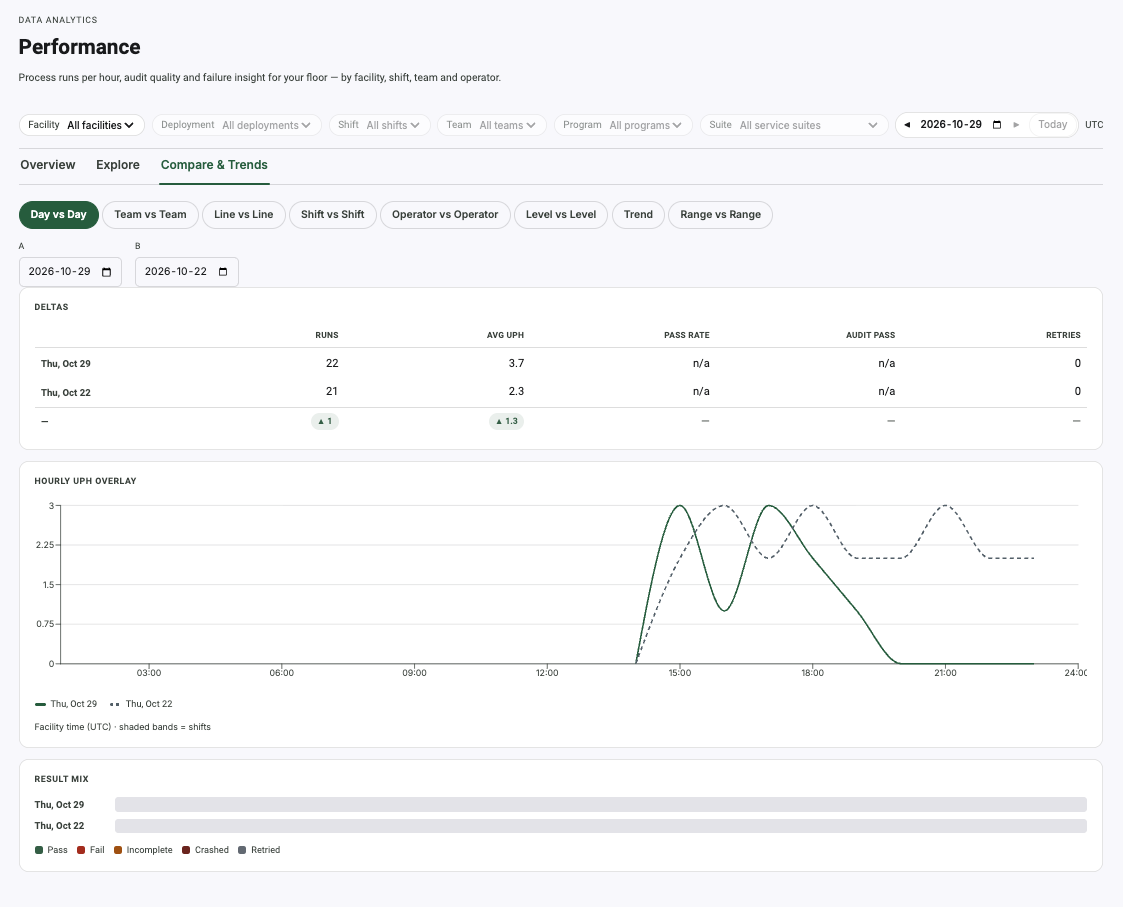The image size is (1123, 907).
Task: Open the Deployment dropdown
Action: (x=236, y=125)
